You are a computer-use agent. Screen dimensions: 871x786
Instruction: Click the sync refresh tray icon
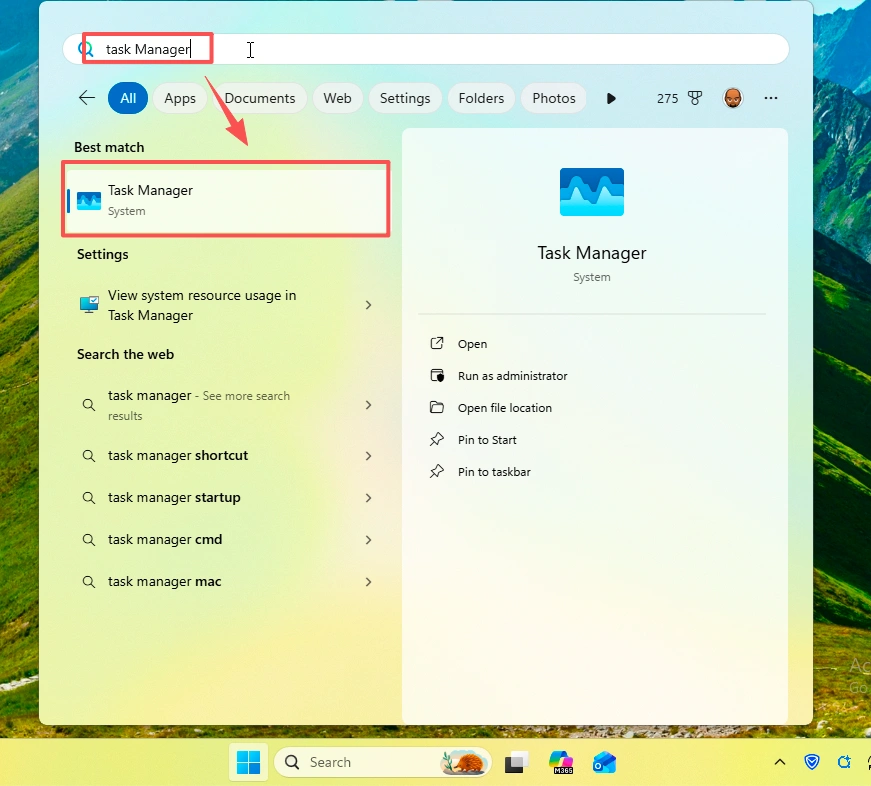coord(844,762)
